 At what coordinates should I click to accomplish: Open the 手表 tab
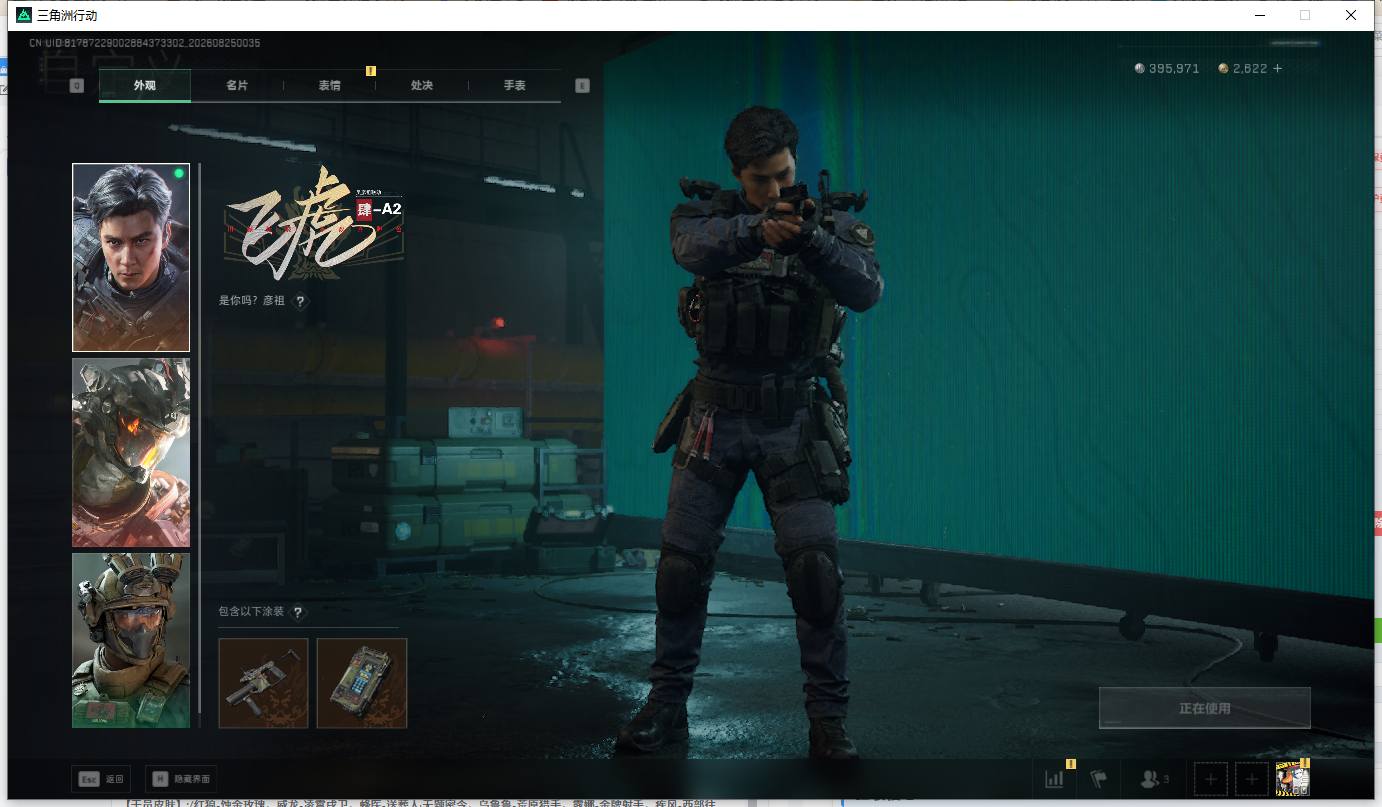click(x=515, y=86)
